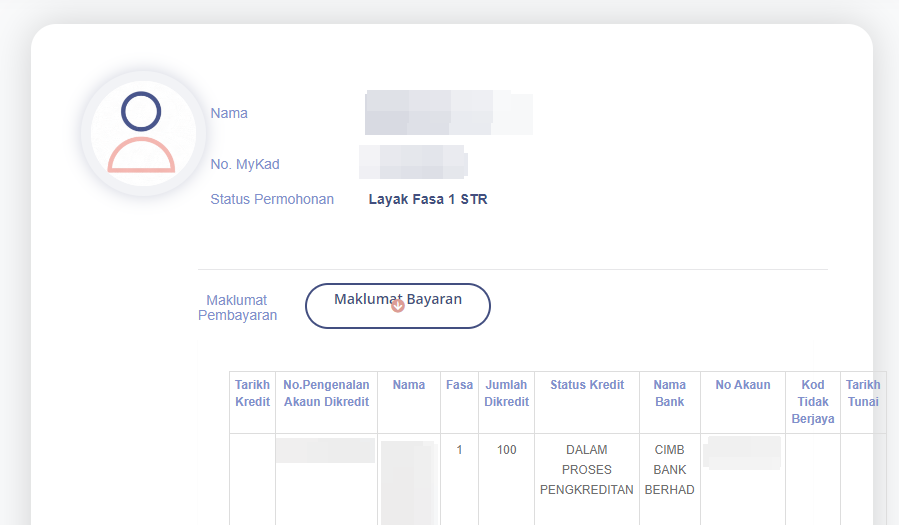The image size is (899, 525).
Task: Click the Status Kredit column header
Action: coord(587,385)
